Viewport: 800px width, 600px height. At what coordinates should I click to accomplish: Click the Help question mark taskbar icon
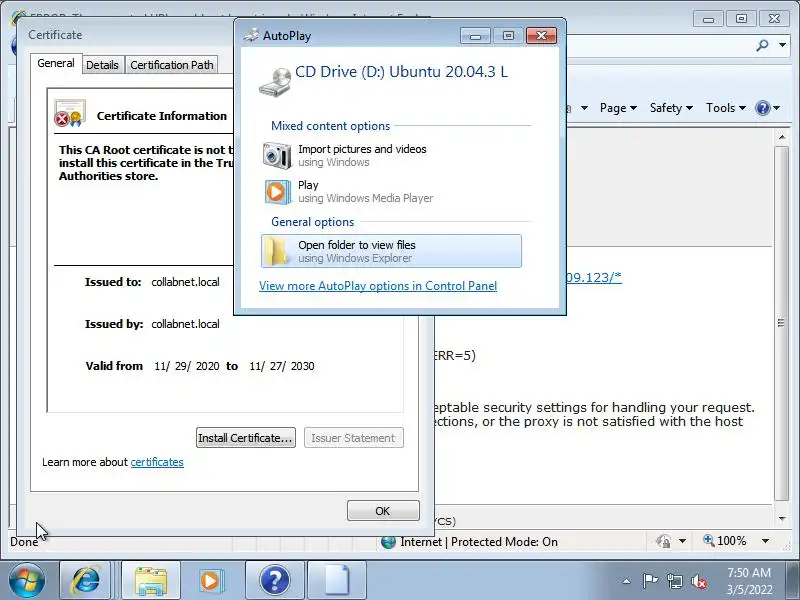click(274, 580)
